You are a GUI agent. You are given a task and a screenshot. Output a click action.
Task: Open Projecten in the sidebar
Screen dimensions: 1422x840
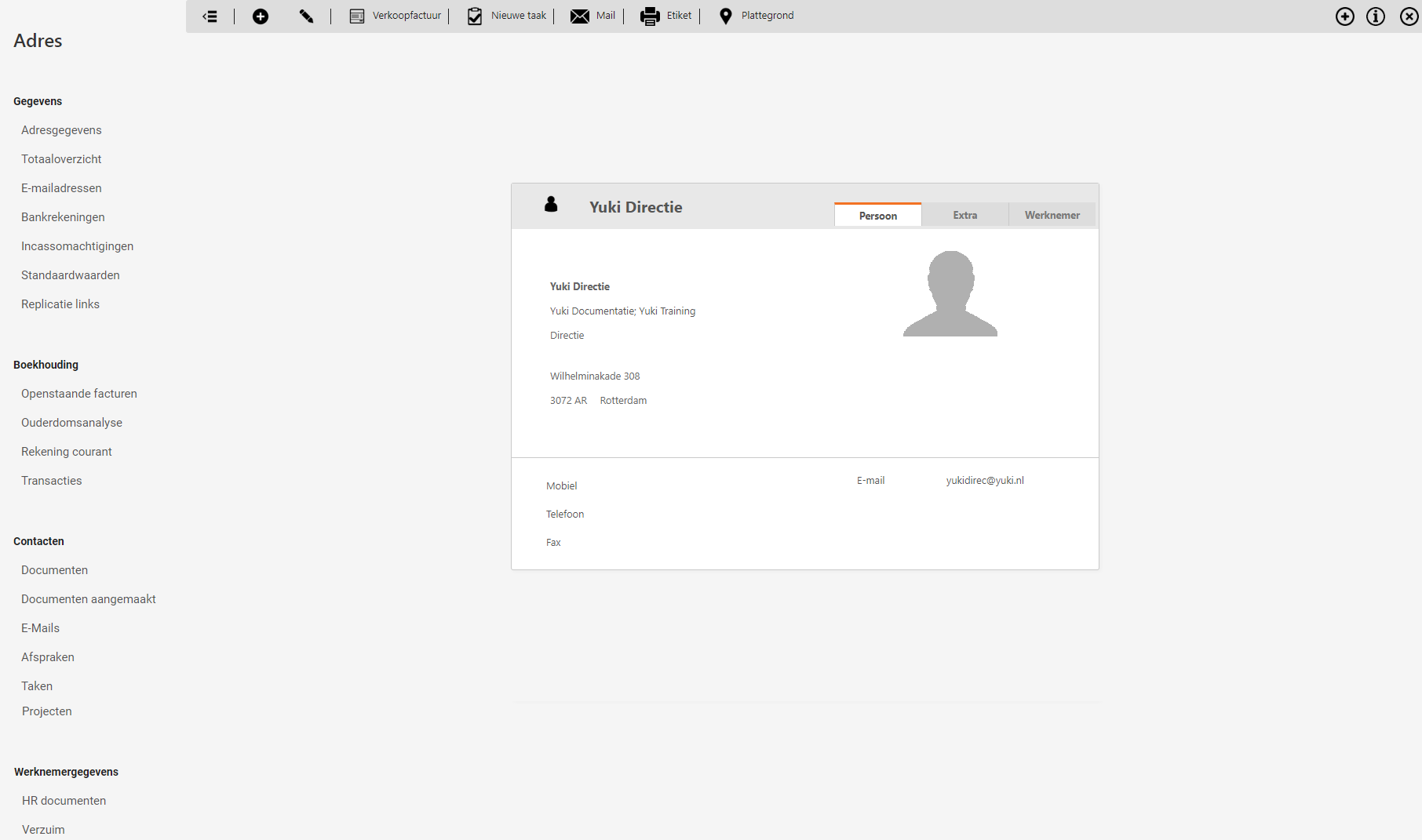[47, 711]
